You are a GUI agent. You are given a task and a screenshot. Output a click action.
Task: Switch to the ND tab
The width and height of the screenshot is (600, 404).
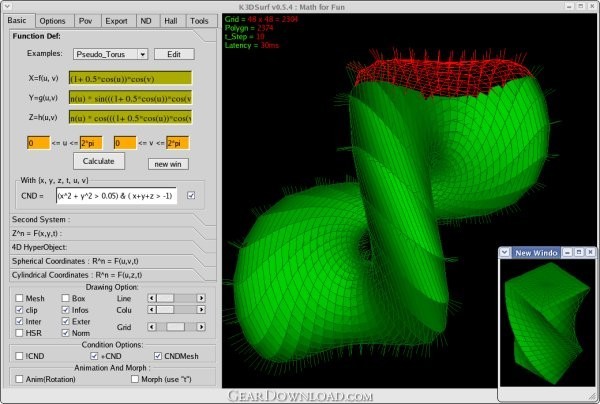(x=146, y=21)
